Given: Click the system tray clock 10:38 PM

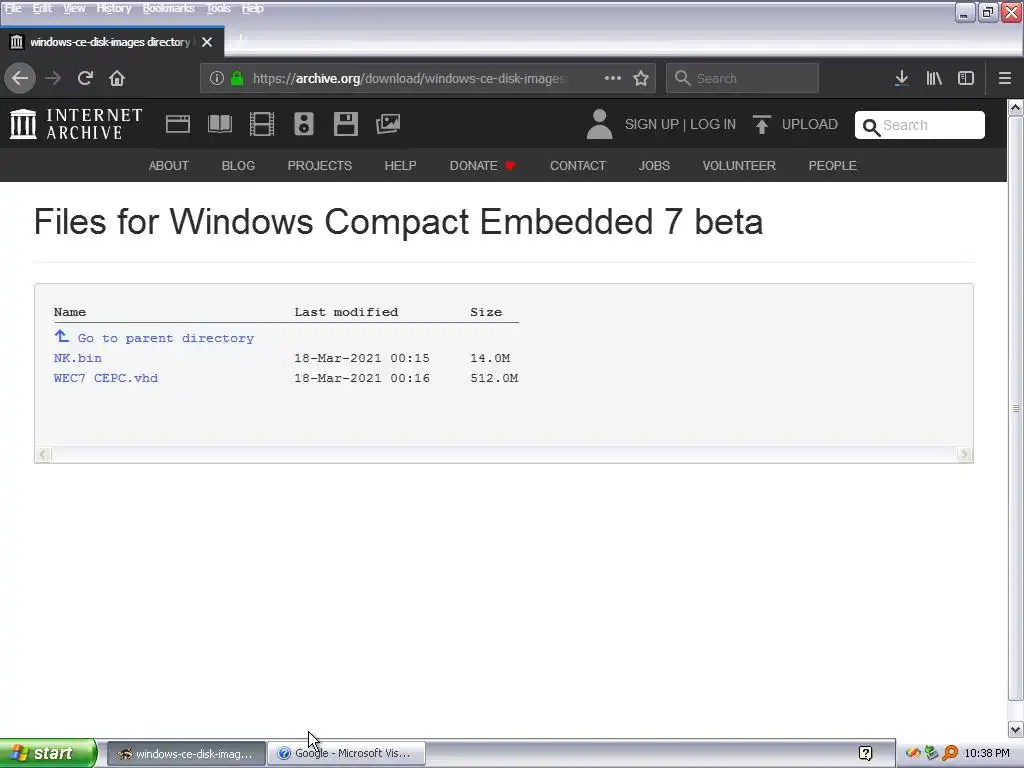Looking at the screenshot, I should [x=987, y=754].
